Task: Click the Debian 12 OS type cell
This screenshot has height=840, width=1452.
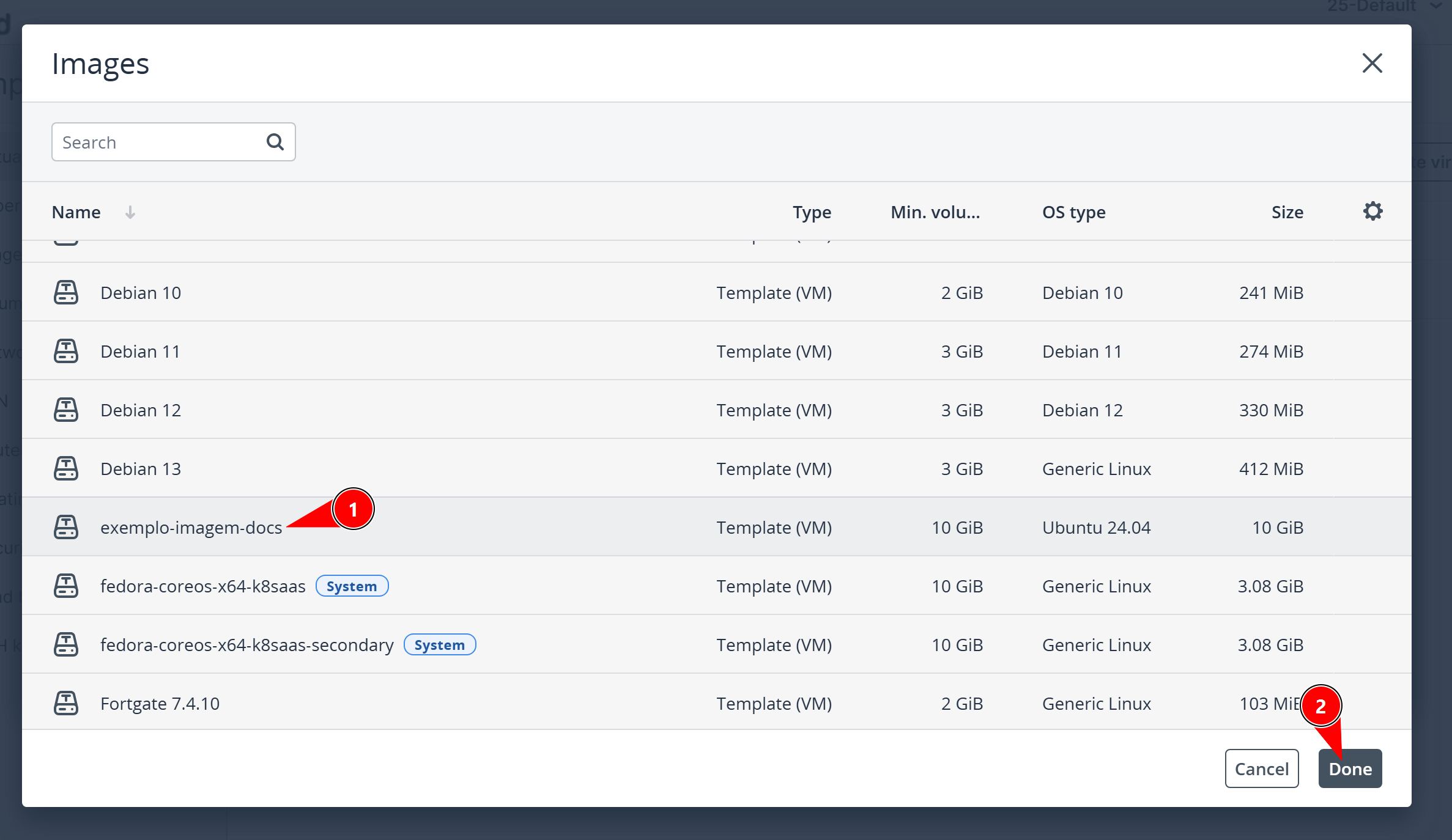Action: 1083,410
